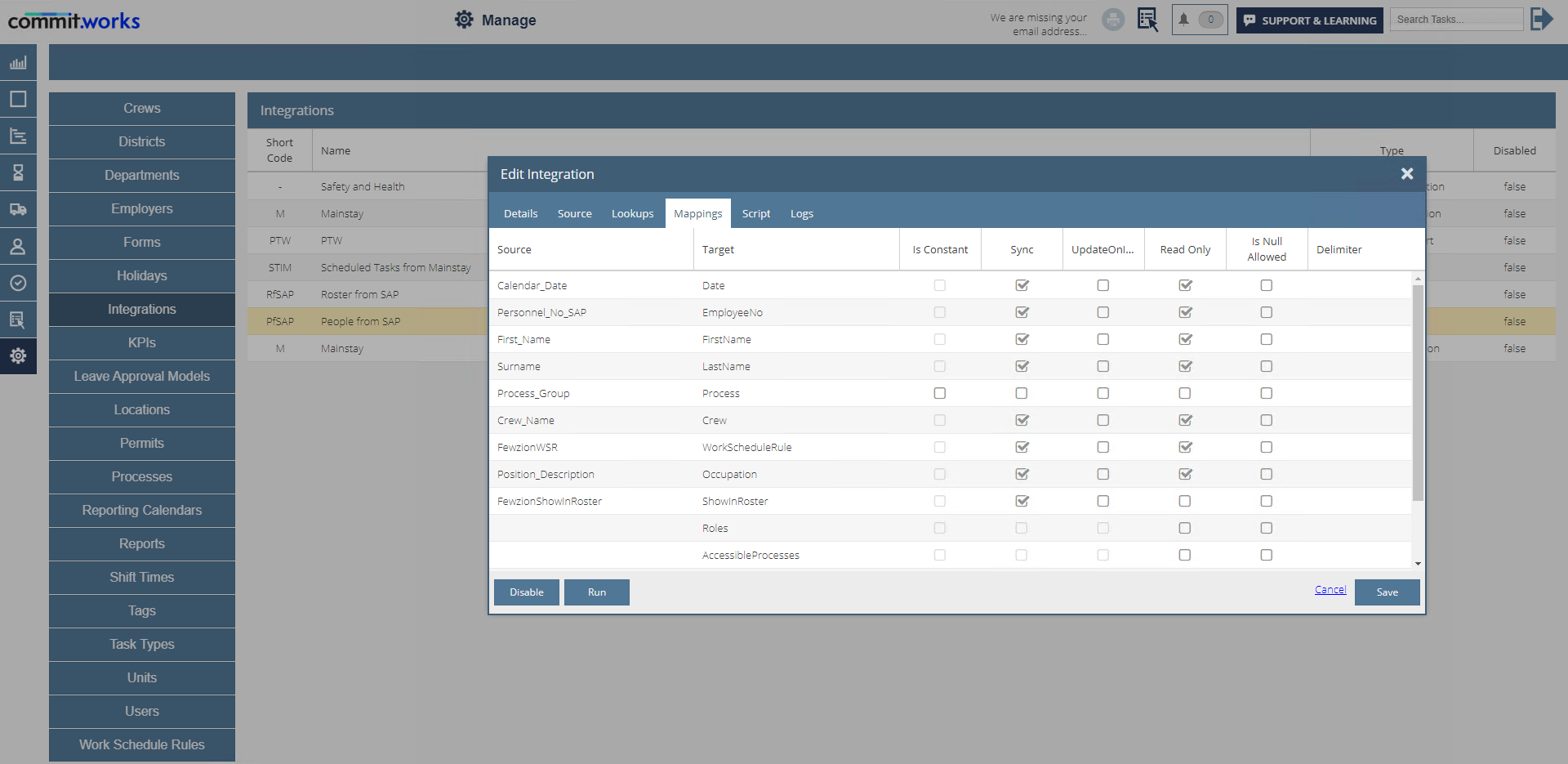Open Leave Approval Models menu item
Image resolution: width=1568 pixels, height=764 pixels.
(x=142, y=376)
